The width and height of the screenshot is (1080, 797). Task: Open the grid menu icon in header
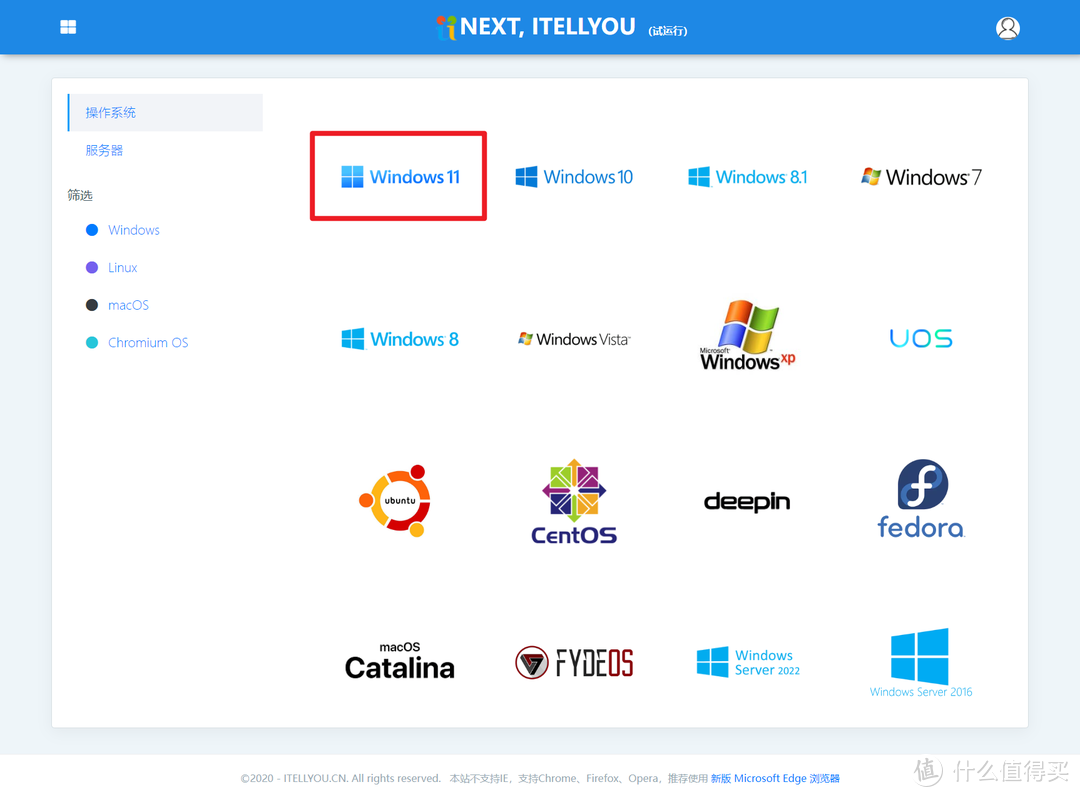tap(68, 27)
